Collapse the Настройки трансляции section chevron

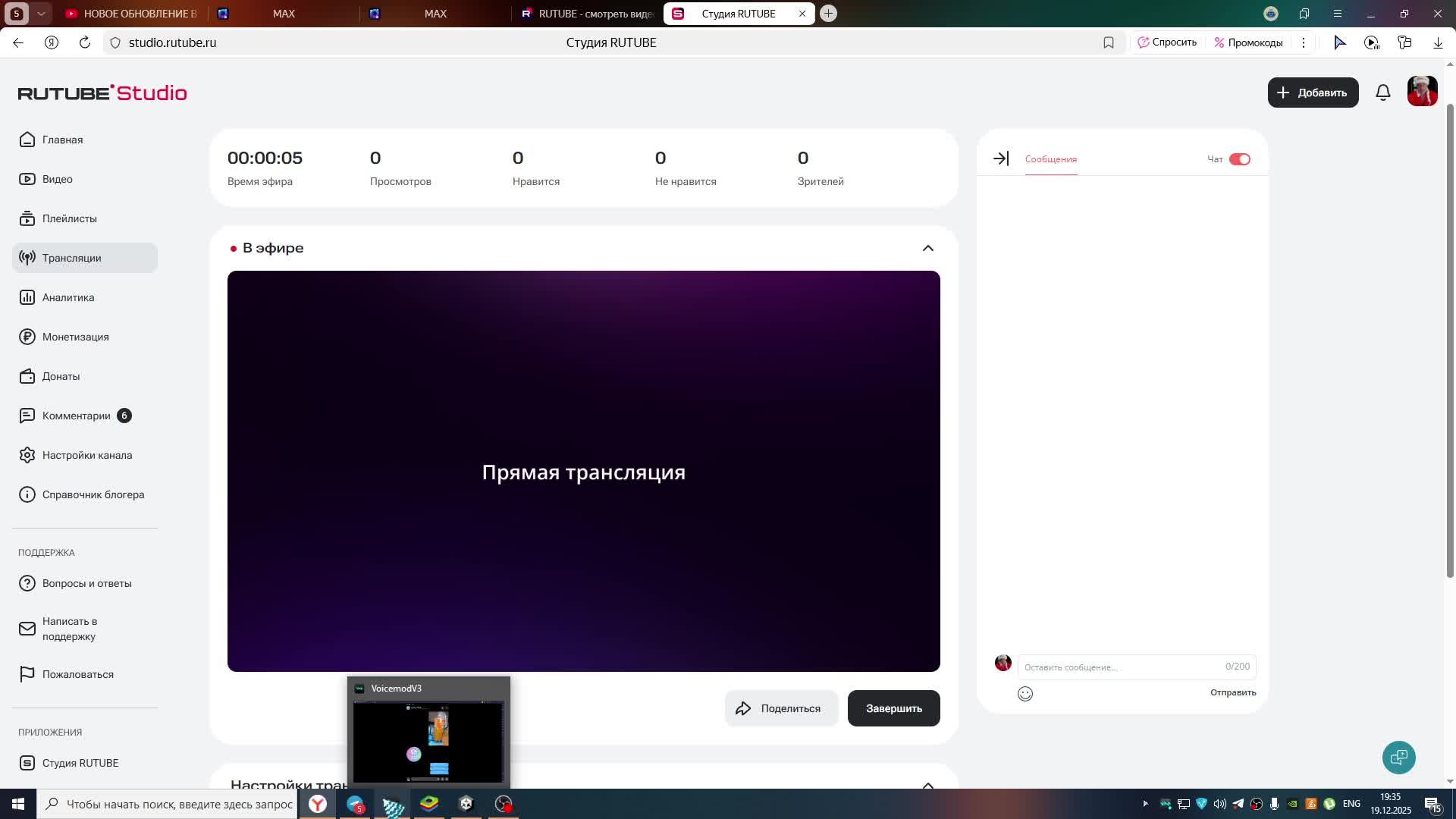927,785
